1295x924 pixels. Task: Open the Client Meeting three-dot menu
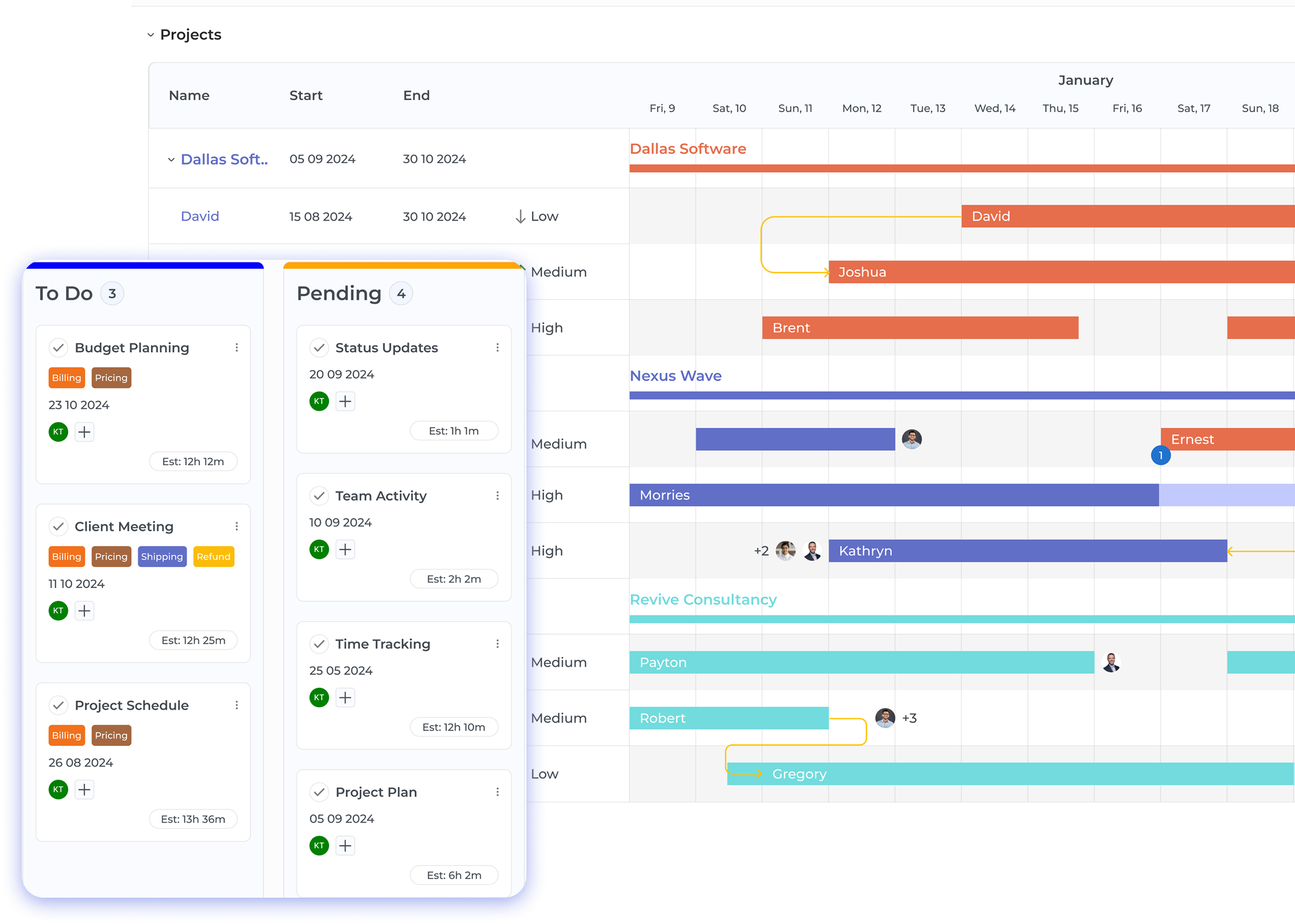[x=237, y=526]
